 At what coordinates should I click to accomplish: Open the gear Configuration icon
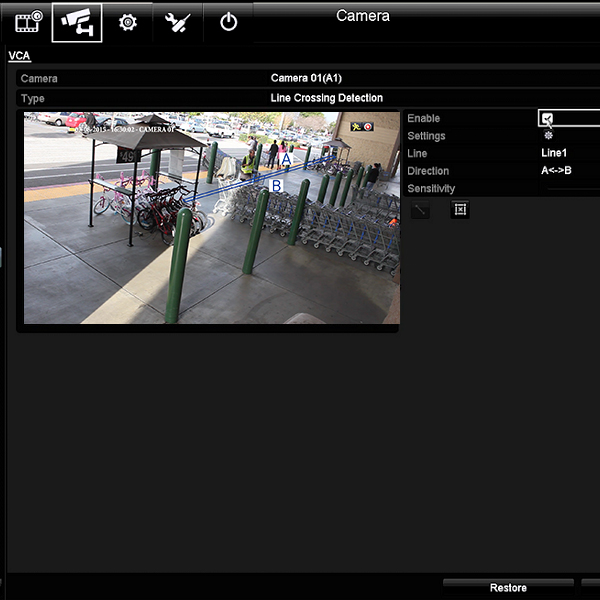tap(127, 21)
